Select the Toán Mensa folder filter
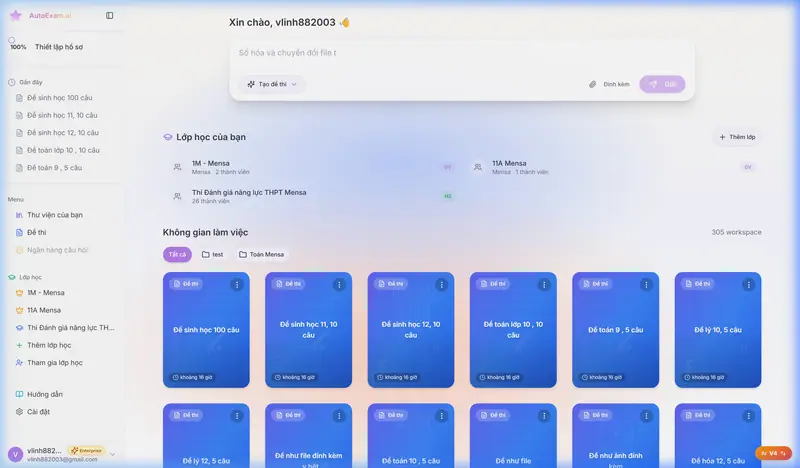The width and height of the screenshot is (800, 468). click(261, 254)
